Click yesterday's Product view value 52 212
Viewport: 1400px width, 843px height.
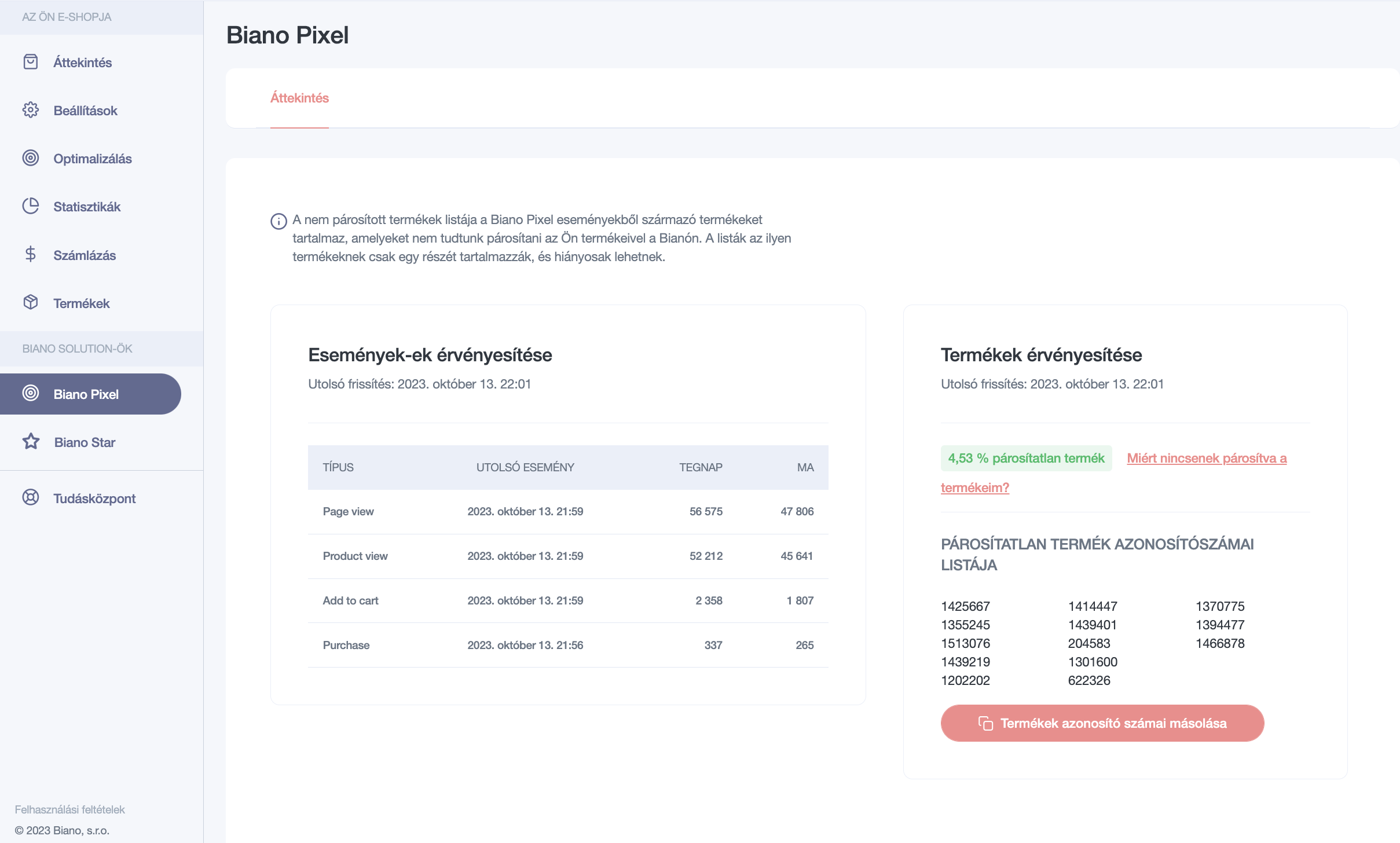(706, 556)
